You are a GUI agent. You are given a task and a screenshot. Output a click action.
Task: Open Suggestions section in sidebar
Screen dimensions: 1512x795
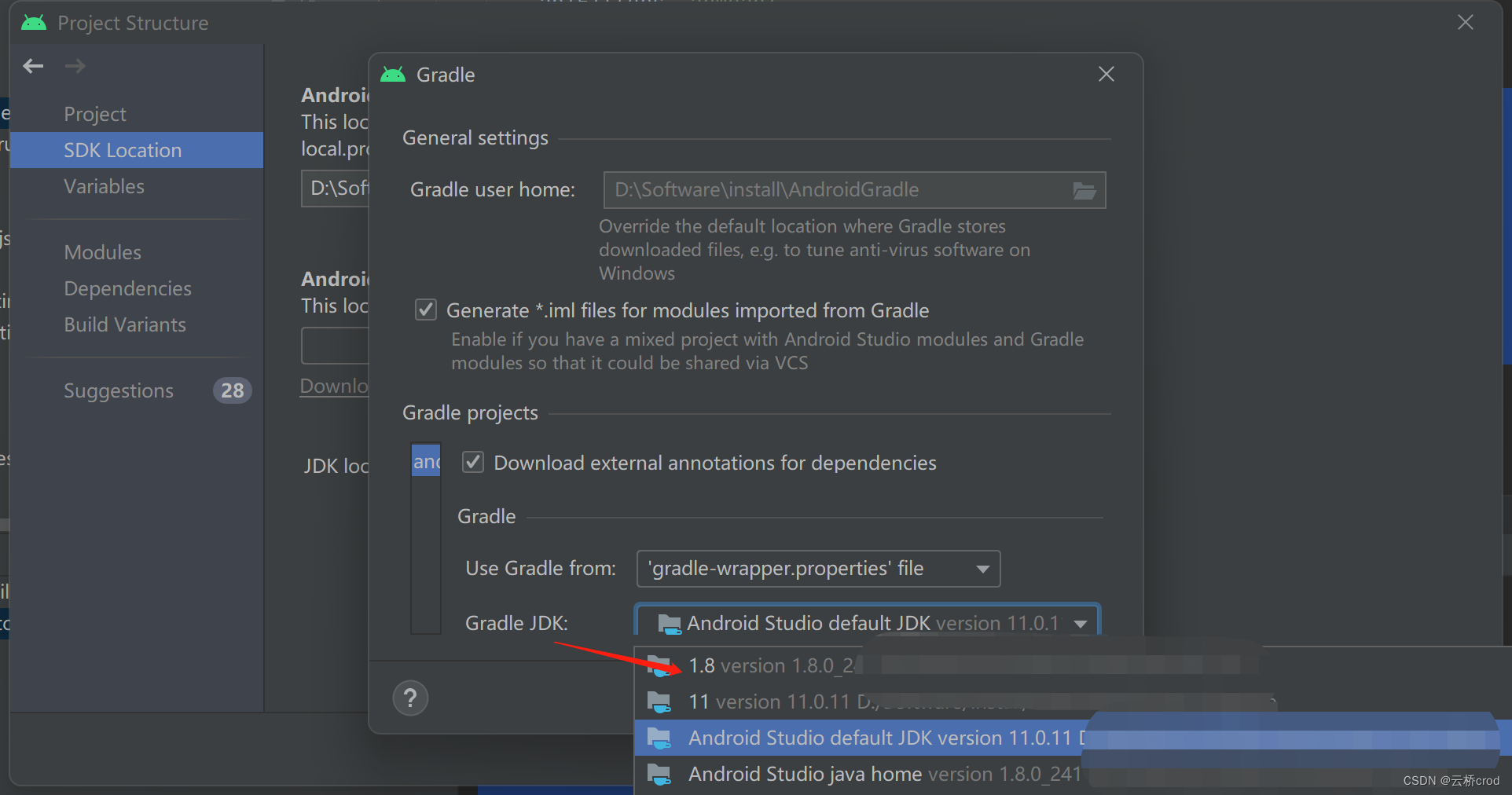(x=119, y=390)
